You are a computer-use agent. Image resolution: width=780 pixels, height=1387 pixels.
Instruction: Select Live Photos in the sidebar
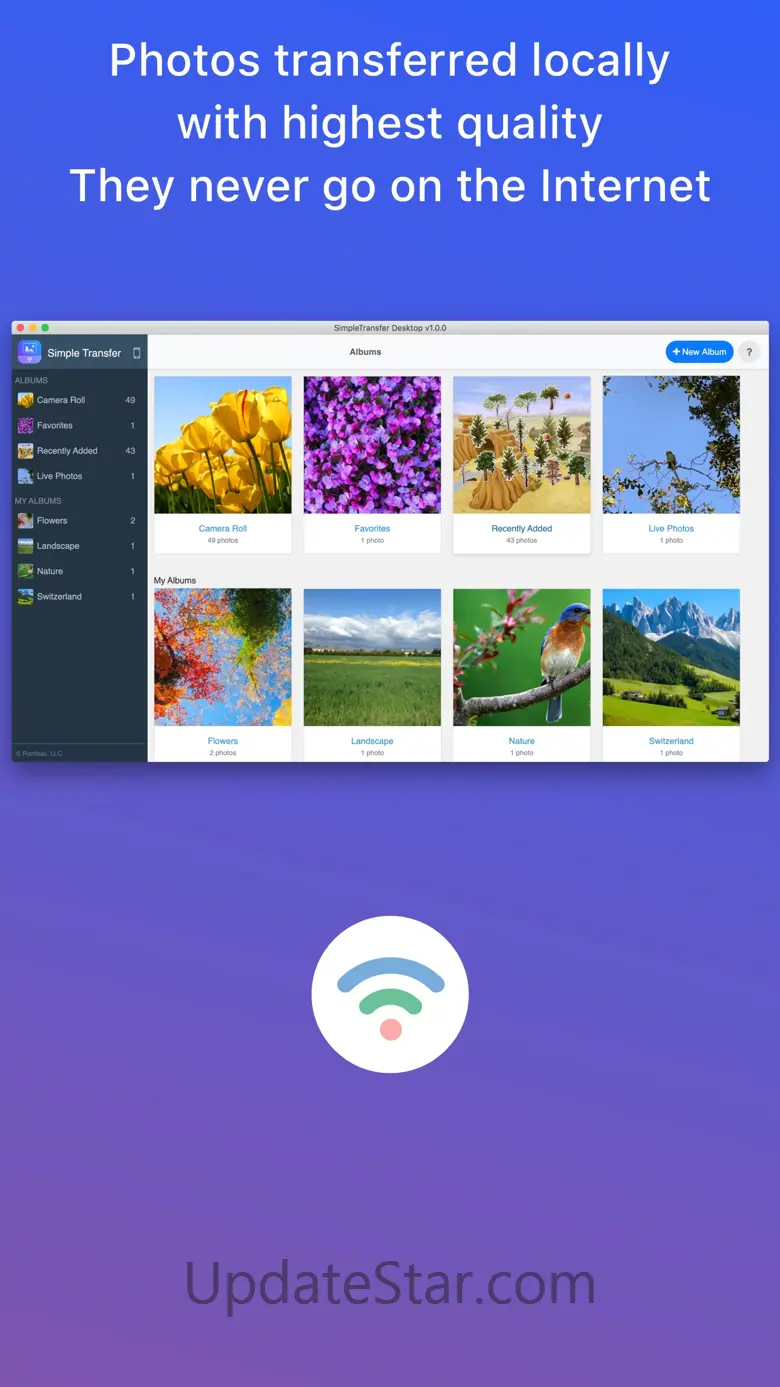[79, 476]
